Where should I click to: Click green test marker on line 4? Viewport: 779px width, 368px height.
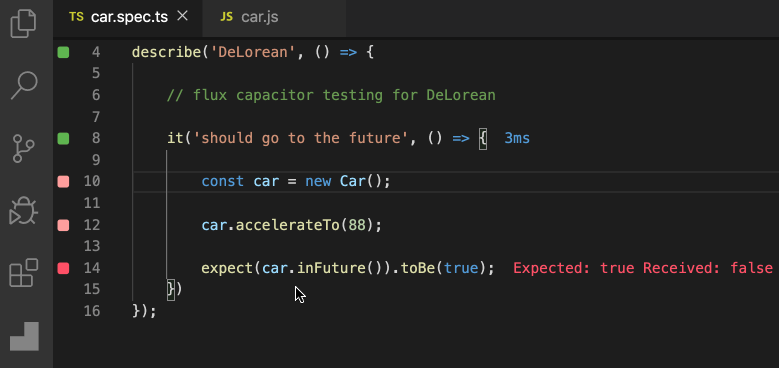click(63, 52)
